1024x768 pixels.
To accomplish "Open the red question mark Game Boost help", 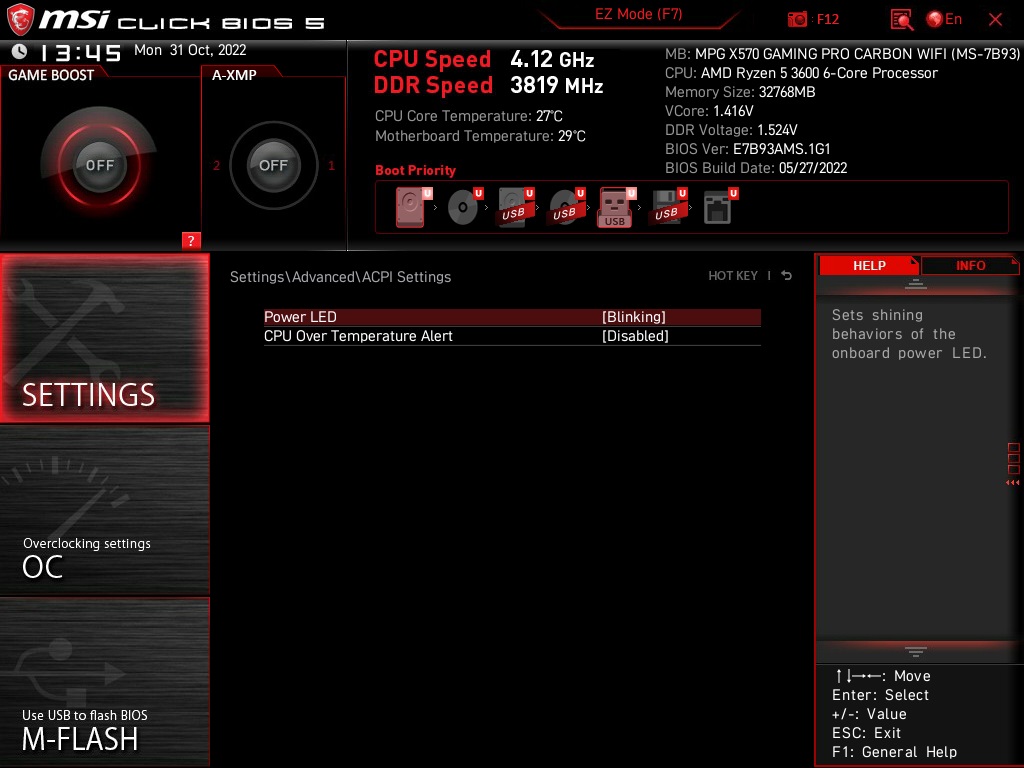I will (x=191, y=240).
